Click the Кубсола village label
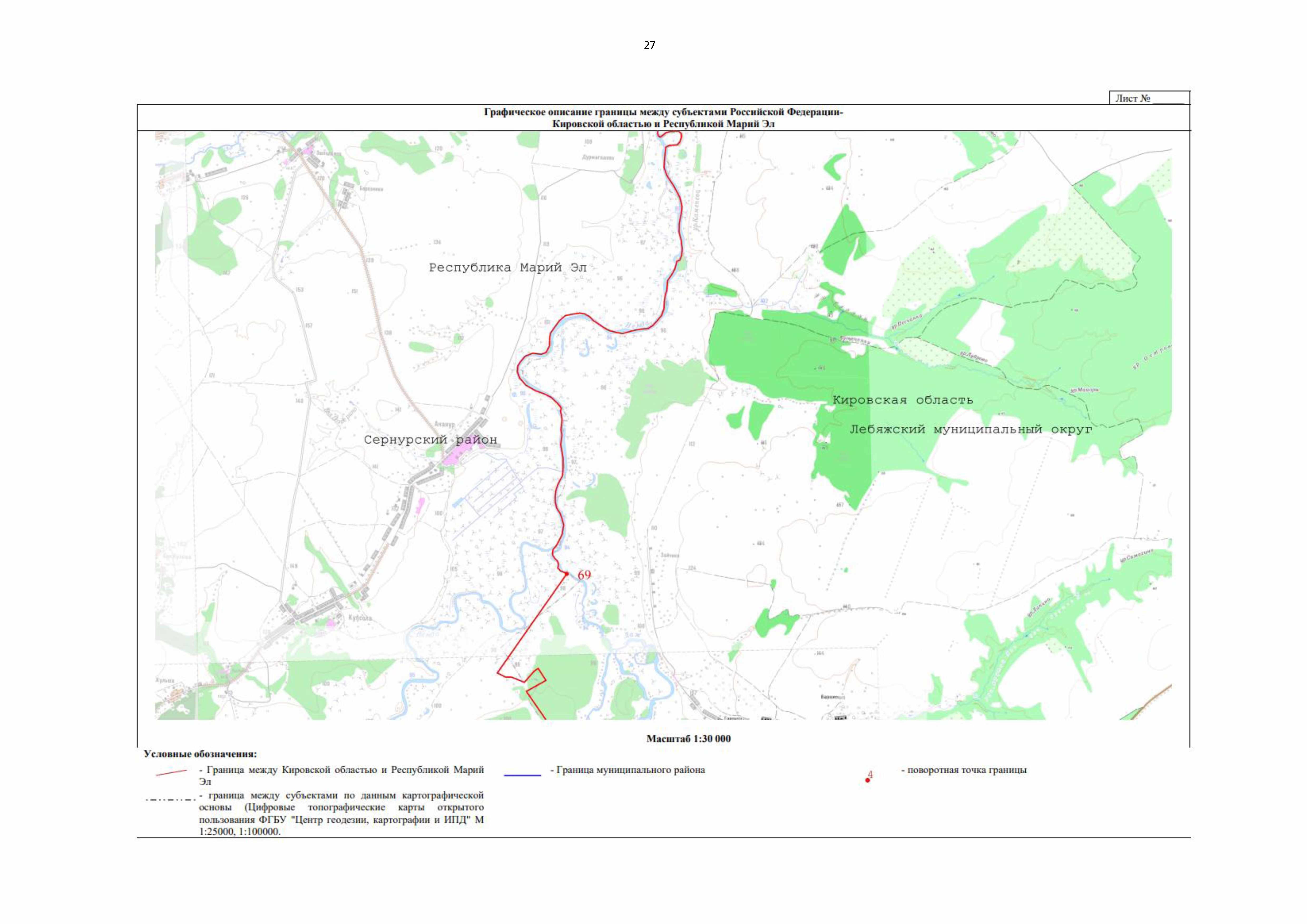The height and width of the screenshot is (924, 1307). tap(360, 617)
